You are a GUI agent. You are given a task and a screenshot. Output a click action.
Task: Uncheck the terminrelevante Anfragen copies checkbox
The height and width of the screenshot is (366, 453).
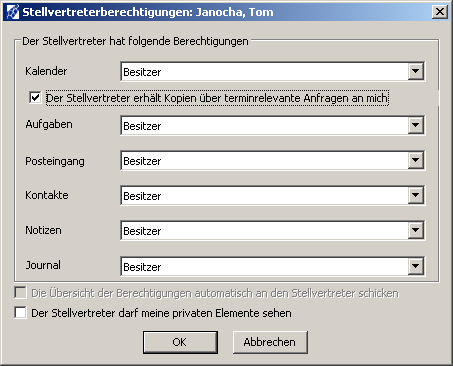tap(35, 98)
